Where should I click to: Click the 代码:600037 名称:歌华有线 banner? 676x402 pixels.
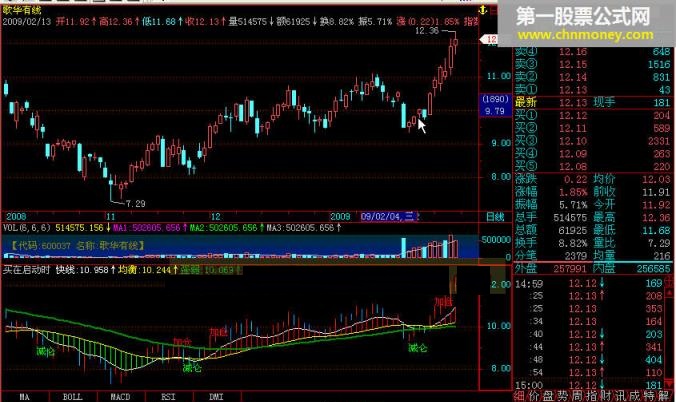[x=78, y=246]
